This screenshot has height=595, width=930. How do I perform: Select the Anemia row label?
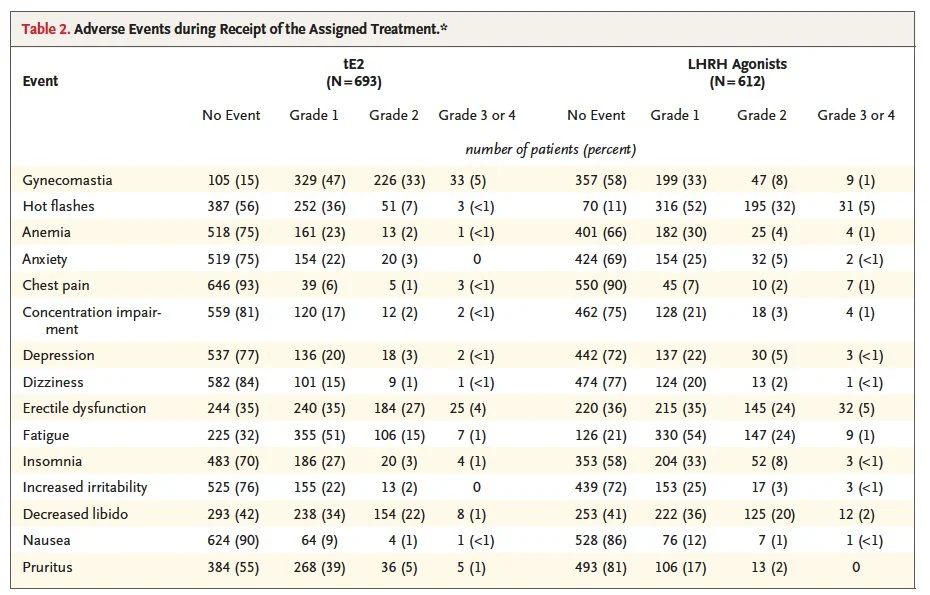pyautogui.click(x=46, y=232)
